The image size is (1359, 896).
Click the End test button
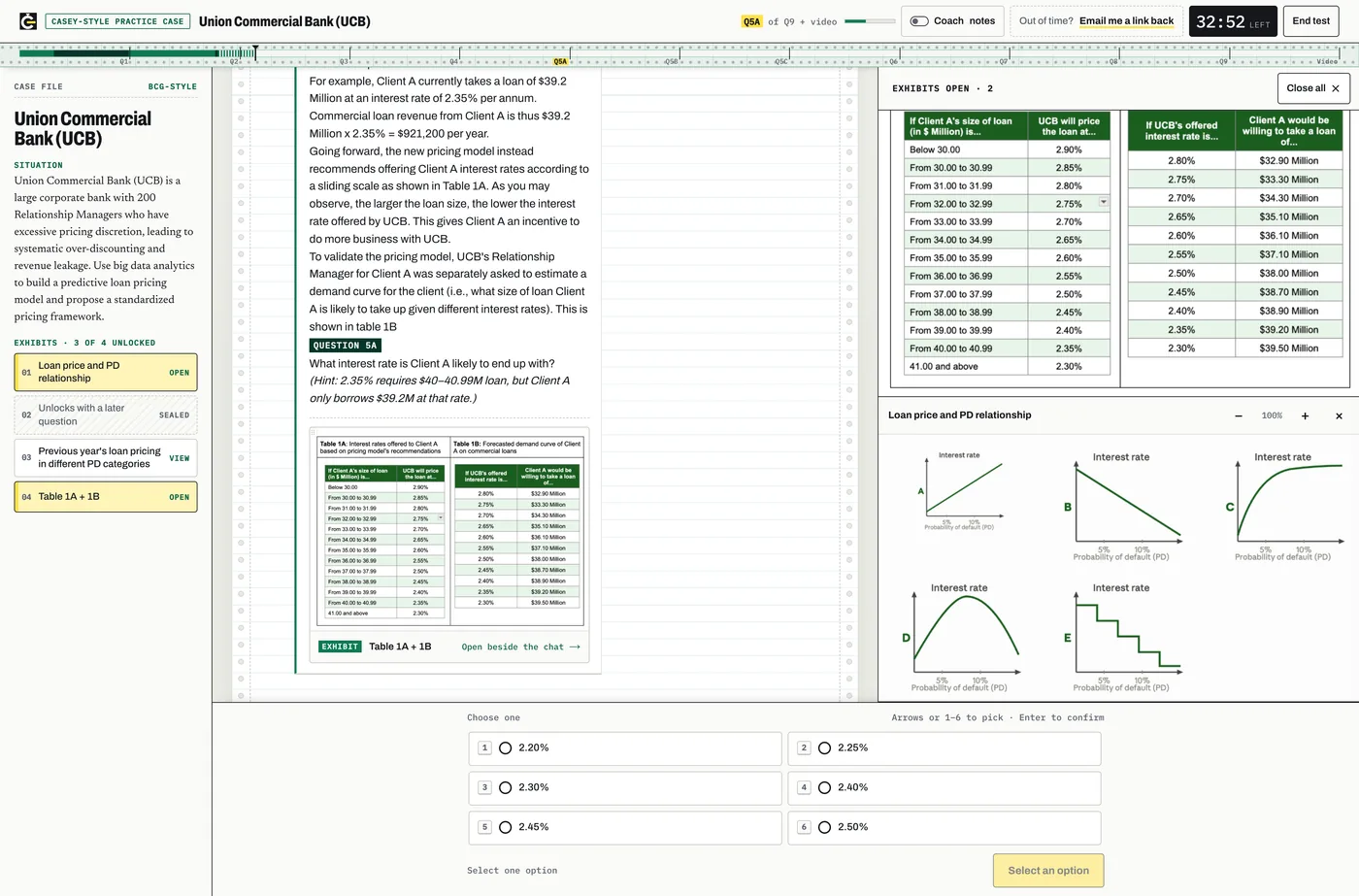[1310, 20]
